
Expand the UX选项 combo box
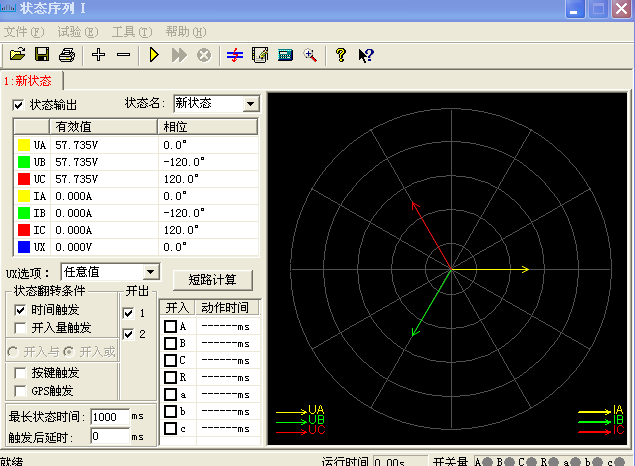151,272
